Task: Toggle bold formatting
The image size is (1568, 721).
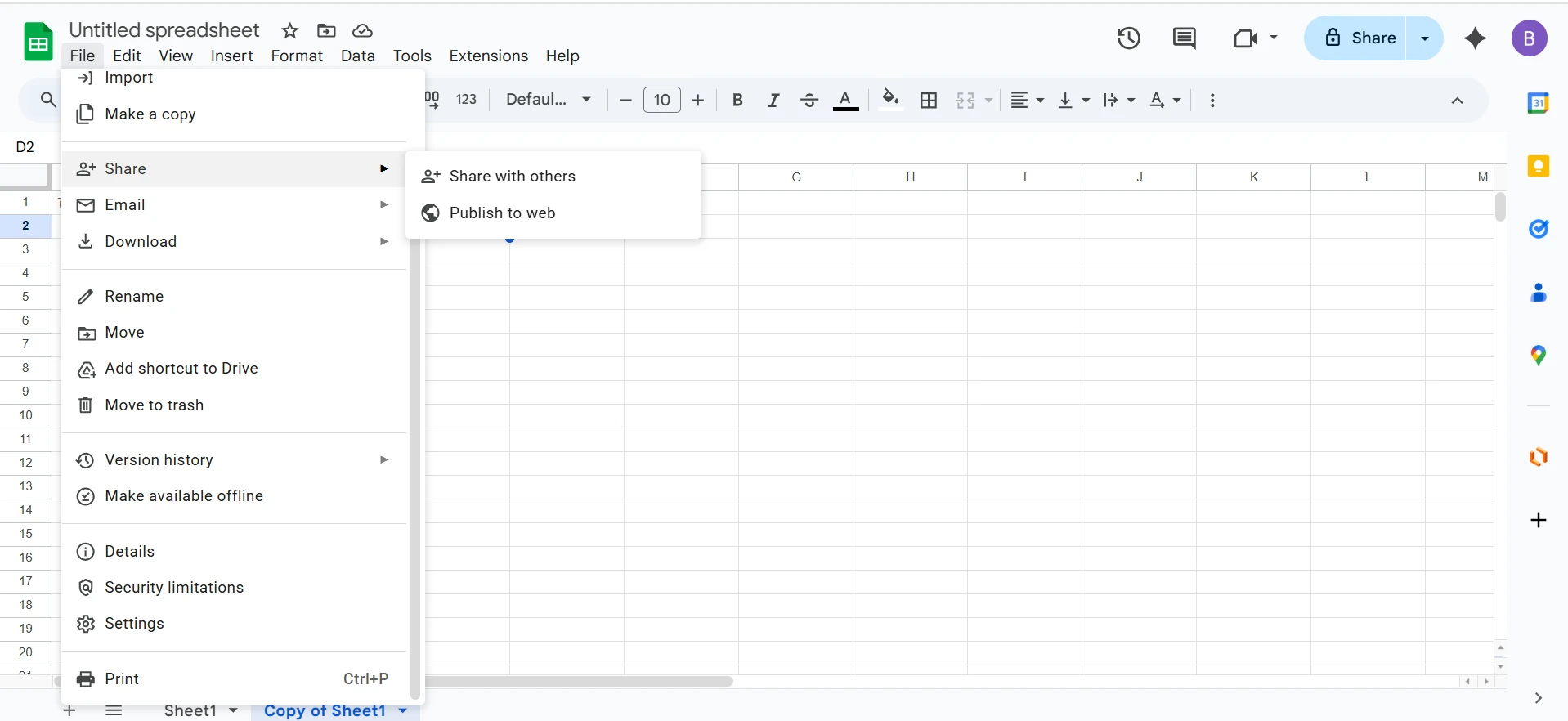Action: 737,101
